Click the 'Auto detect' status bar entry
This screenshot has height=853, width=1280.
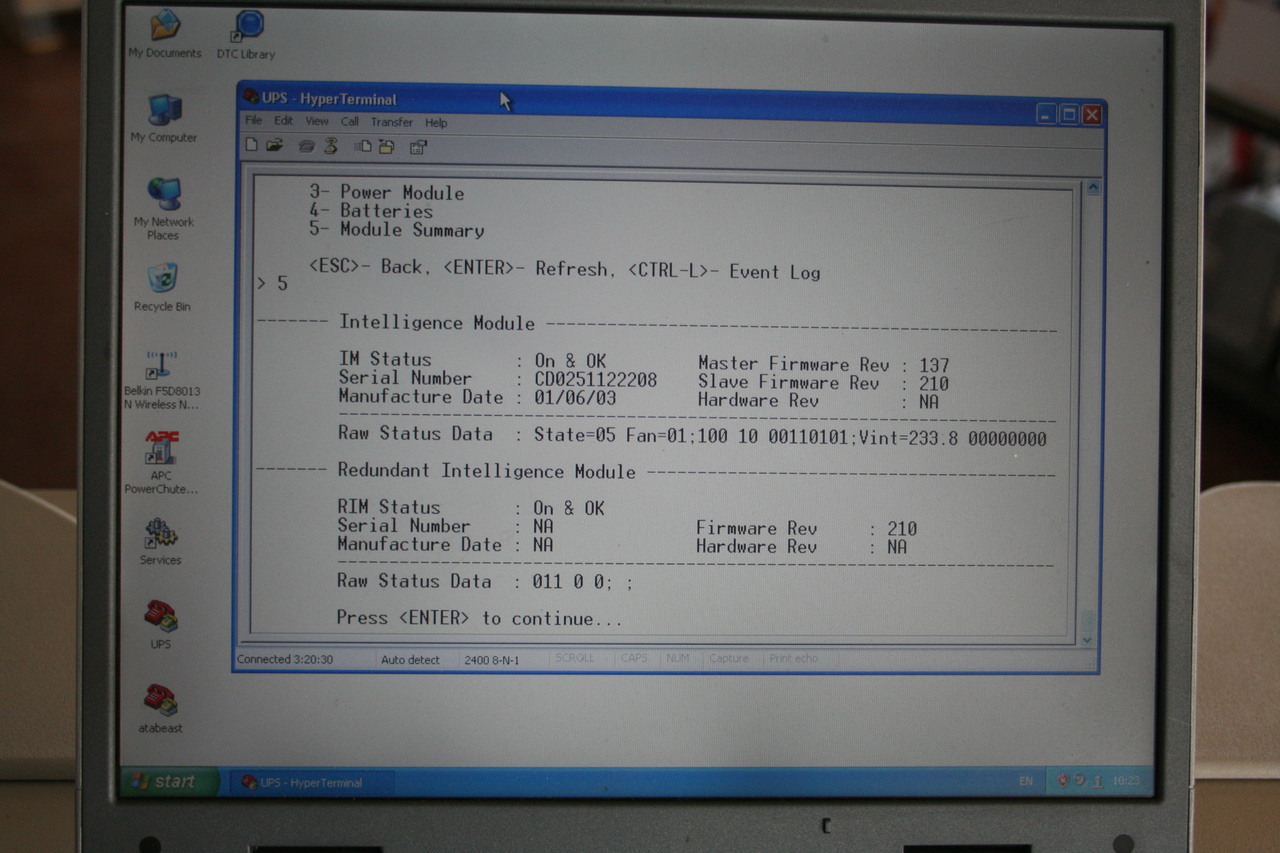click(410, 660)
